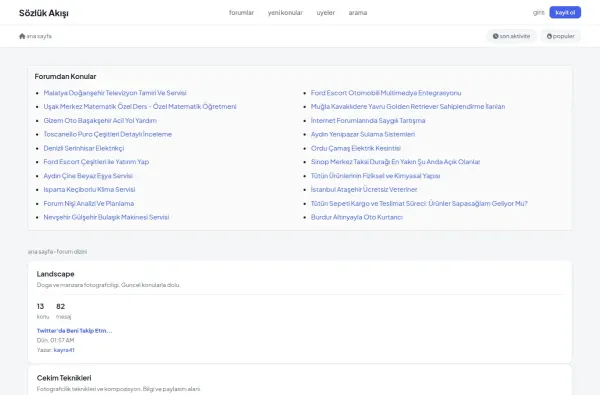
Task: Open Sinop Merkez Taksi Durağı topic
Action: pos(395,162)
